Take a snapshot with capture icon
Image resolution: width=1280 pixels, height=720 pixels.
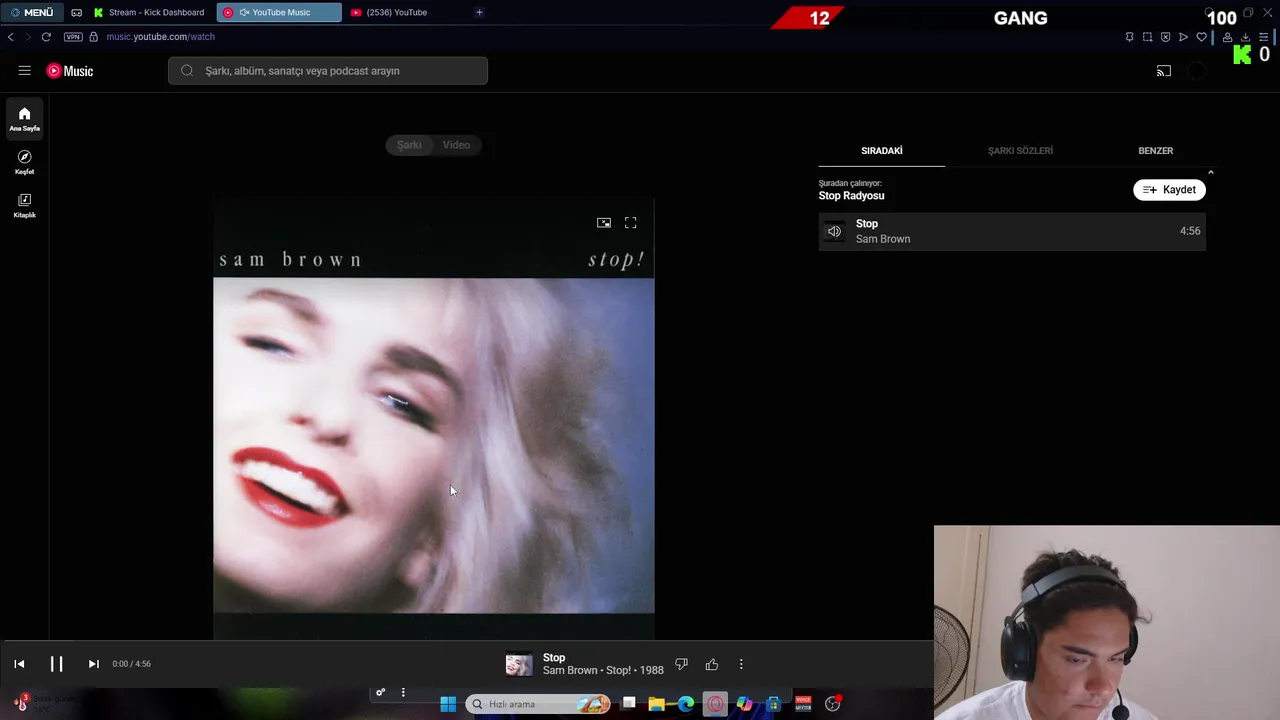[x=1147, y=37]
